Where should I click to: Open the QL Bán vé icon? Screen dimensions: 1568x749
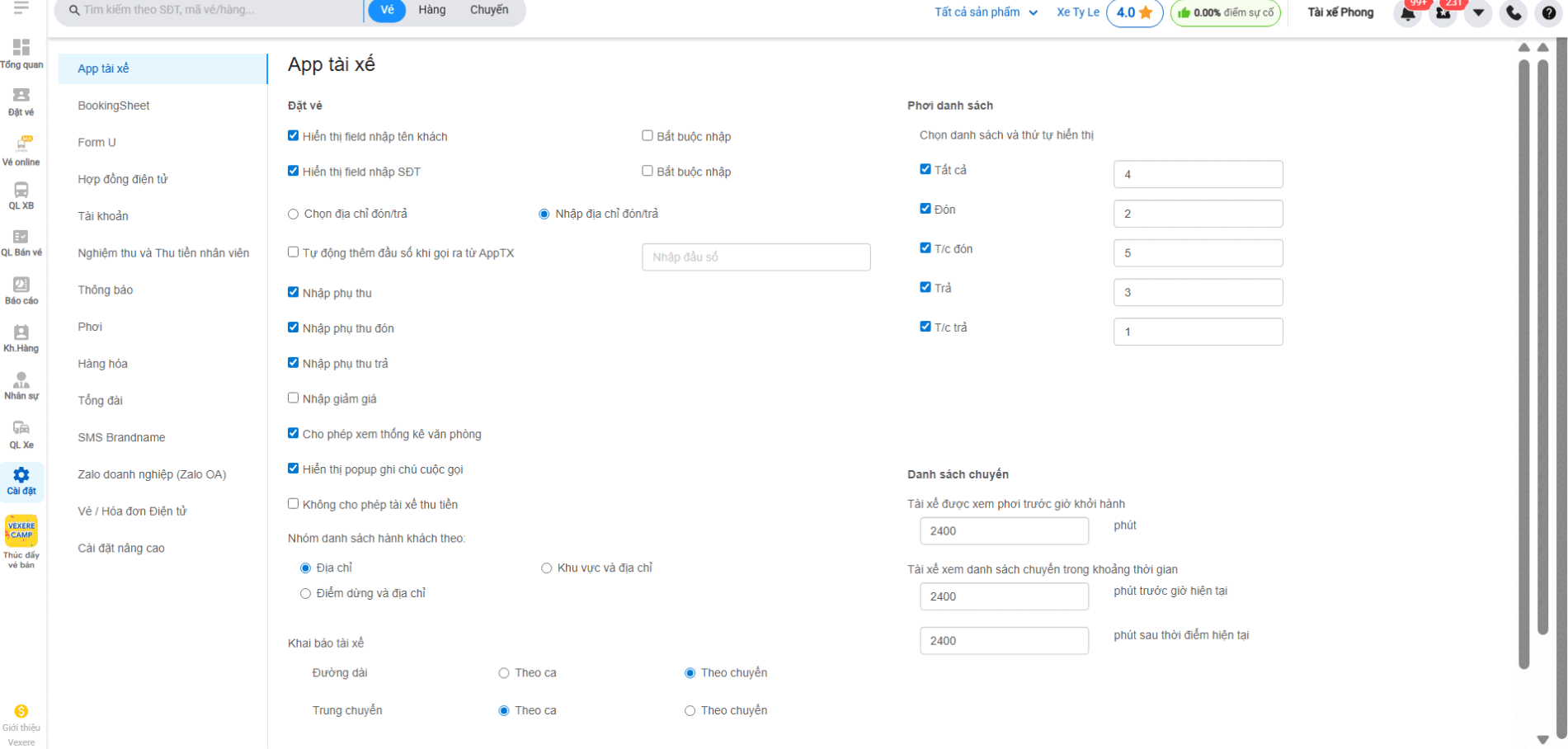(x=21, y=242)
